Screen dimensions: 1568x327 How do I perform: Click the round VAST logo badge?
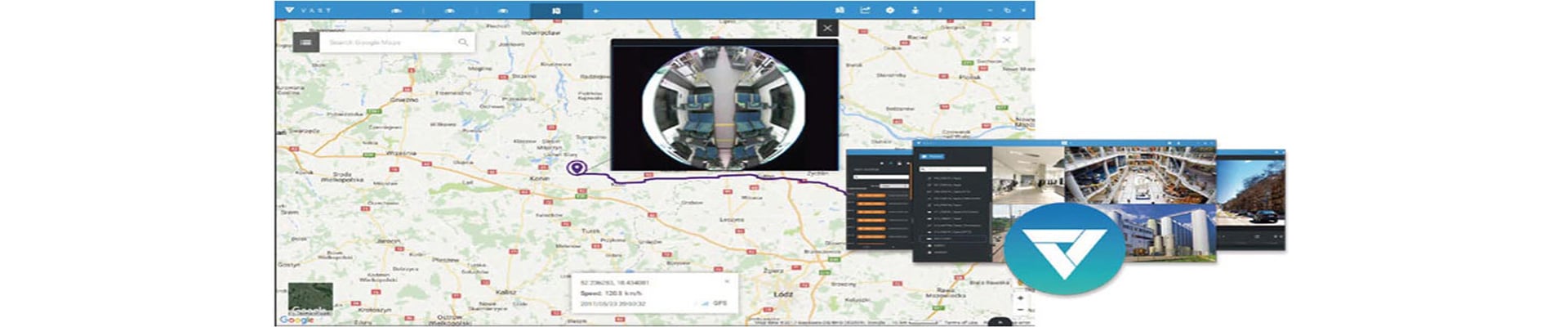pyautogui.click(x=1064, y=249)
